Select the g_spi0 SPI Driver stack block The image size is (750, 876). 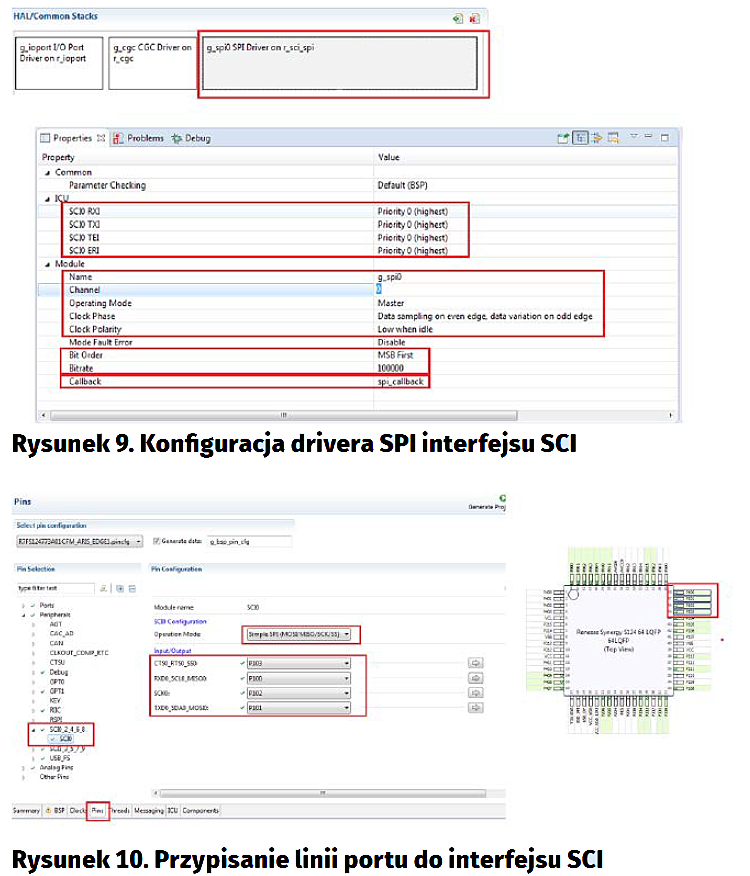coord(343,64)
